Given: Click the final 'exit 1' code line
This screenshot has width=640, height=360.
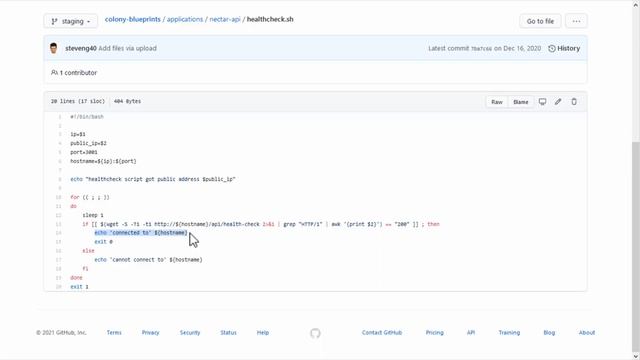Looking at the screenshot, I should (x=79, y=287).
